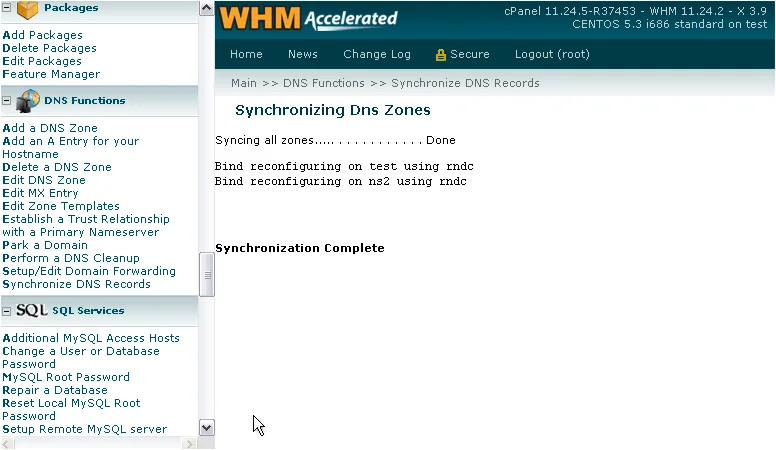Collapse the Packages section
The image size is (776, 450).
(7, 9)
